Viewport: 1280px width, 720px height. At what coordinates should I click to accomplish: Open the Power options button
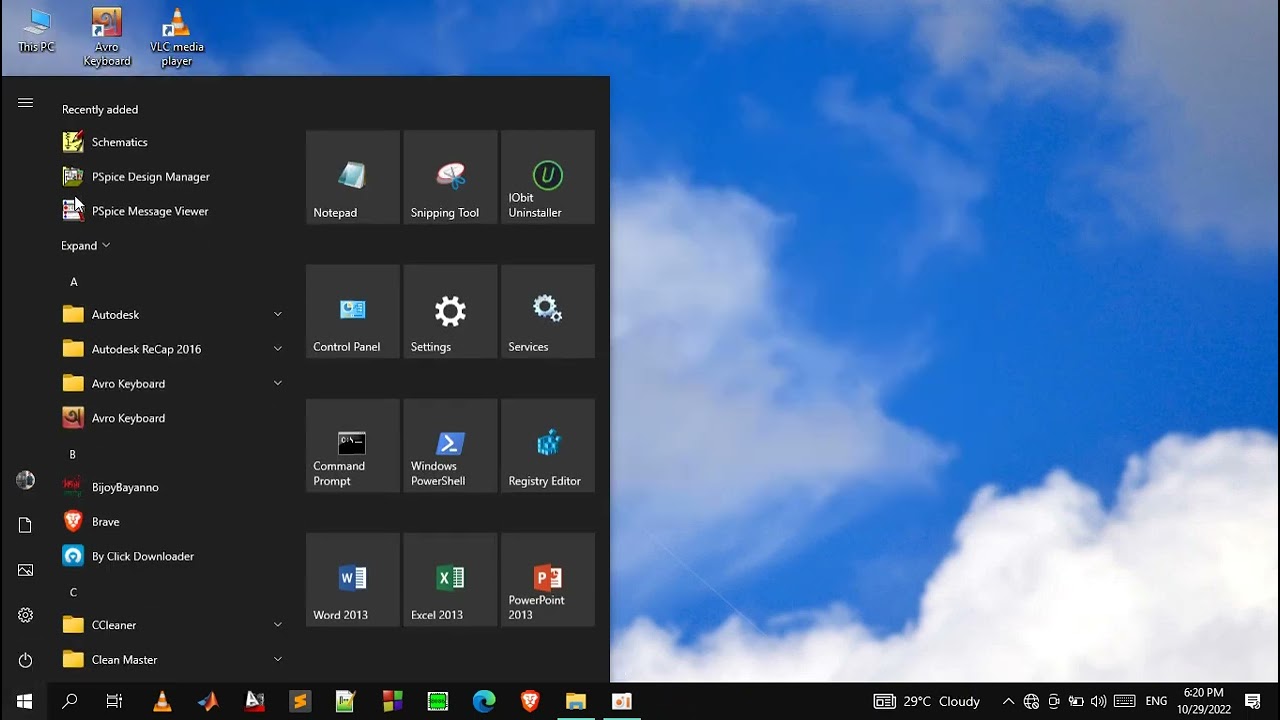click(x=25, y=660)
